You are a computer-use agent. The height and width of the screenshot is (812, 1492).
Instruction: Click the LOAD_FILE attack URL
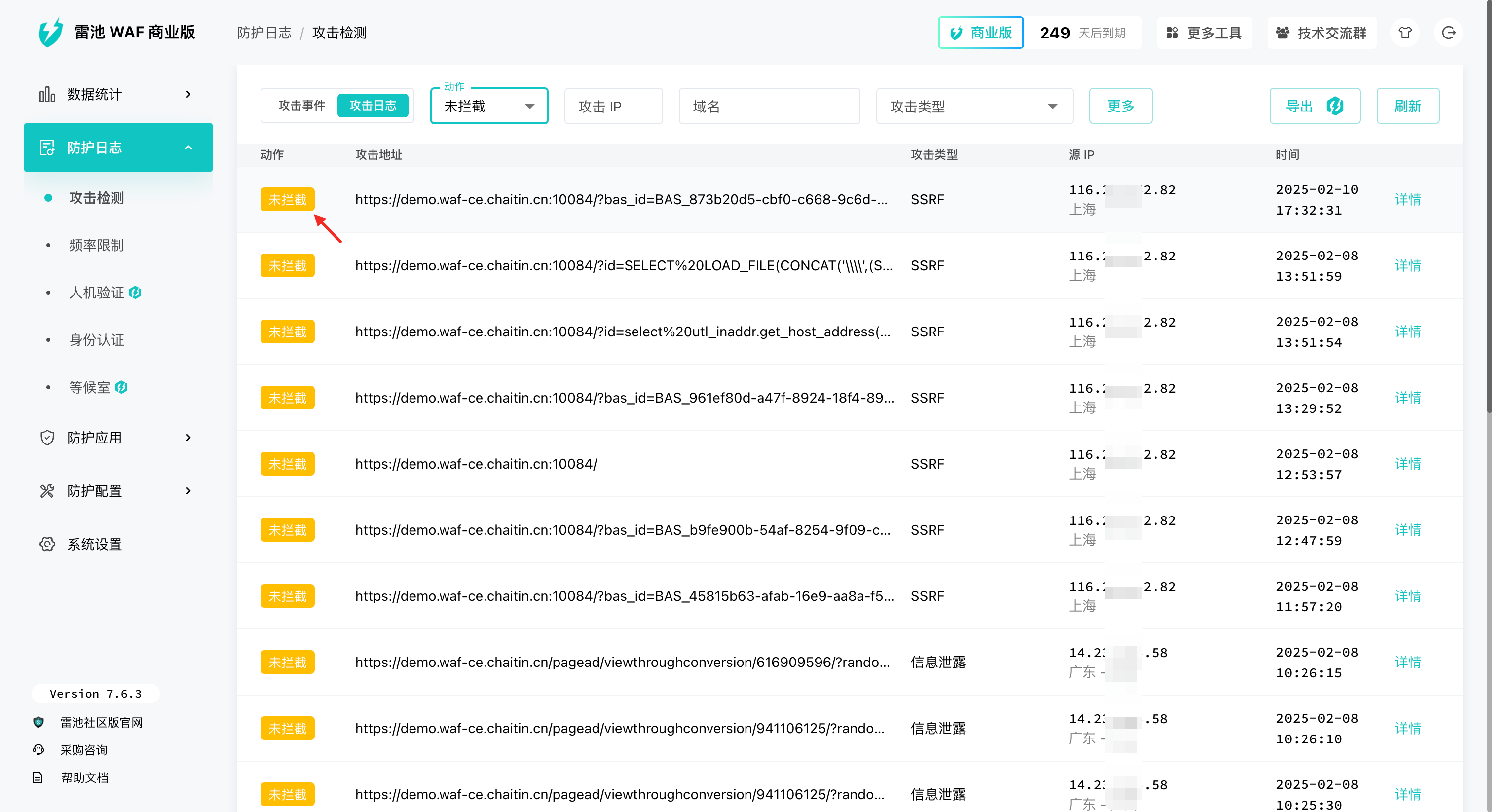click(624, 265)
